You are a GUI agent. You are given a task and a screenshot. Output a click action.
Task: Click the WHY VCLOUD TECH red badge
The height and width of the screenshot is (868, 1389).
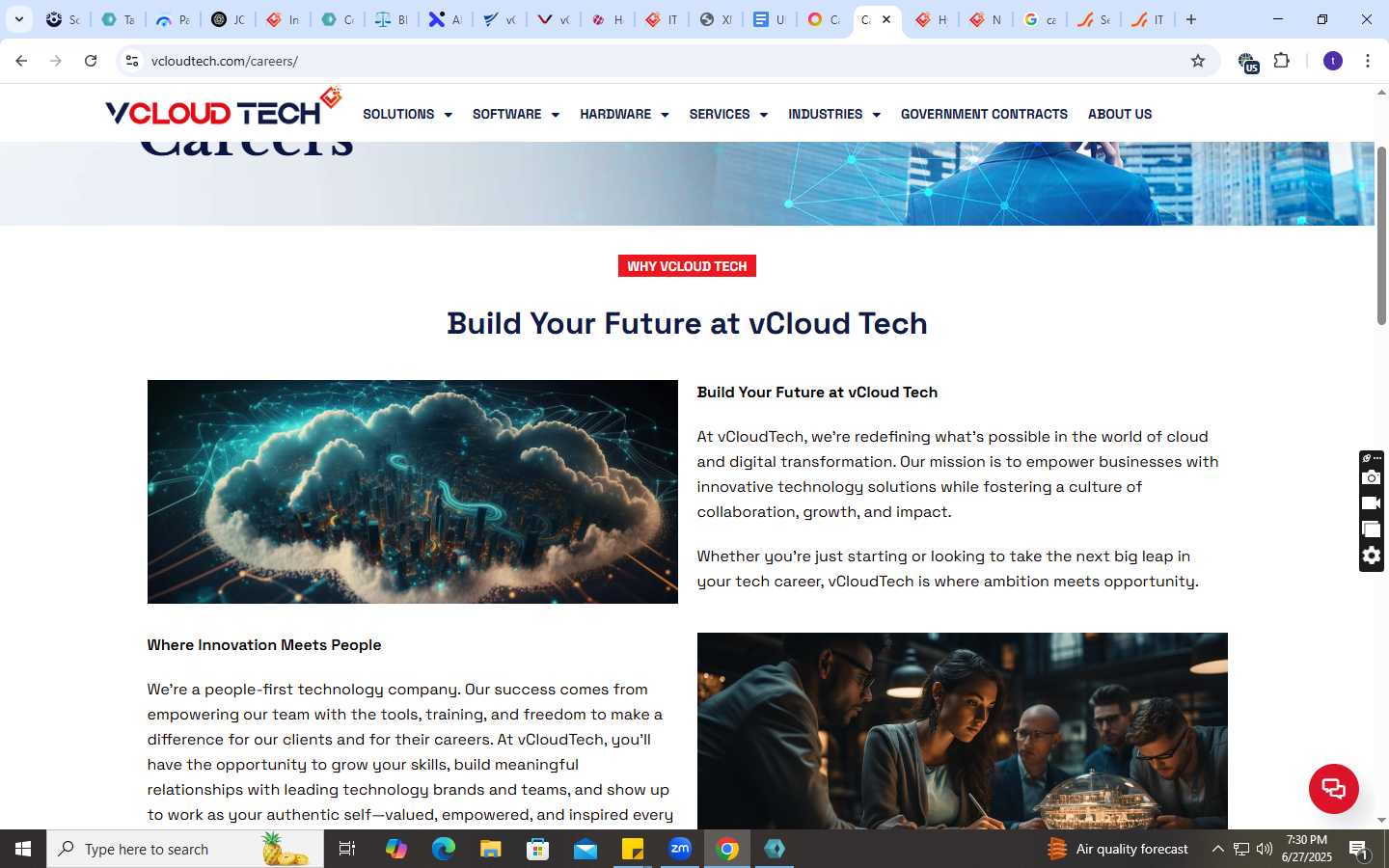click(x=687, y=266)
